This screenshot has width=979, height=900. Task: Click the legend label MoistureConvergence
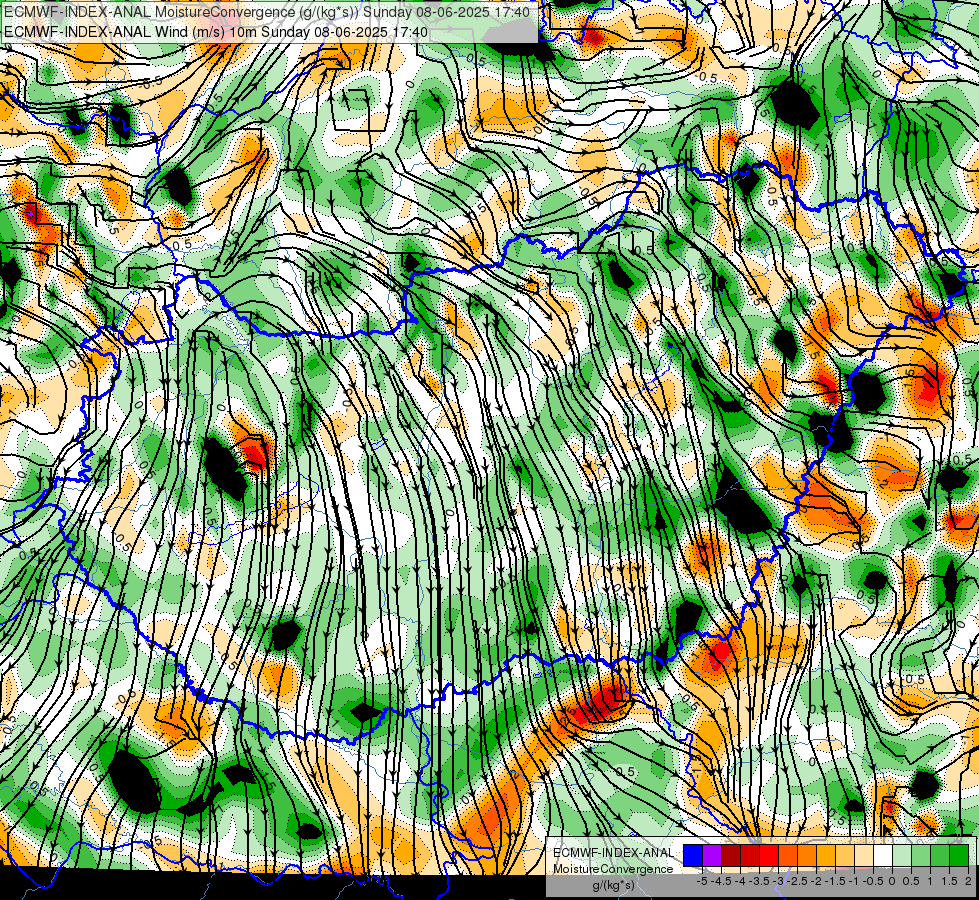613,869
